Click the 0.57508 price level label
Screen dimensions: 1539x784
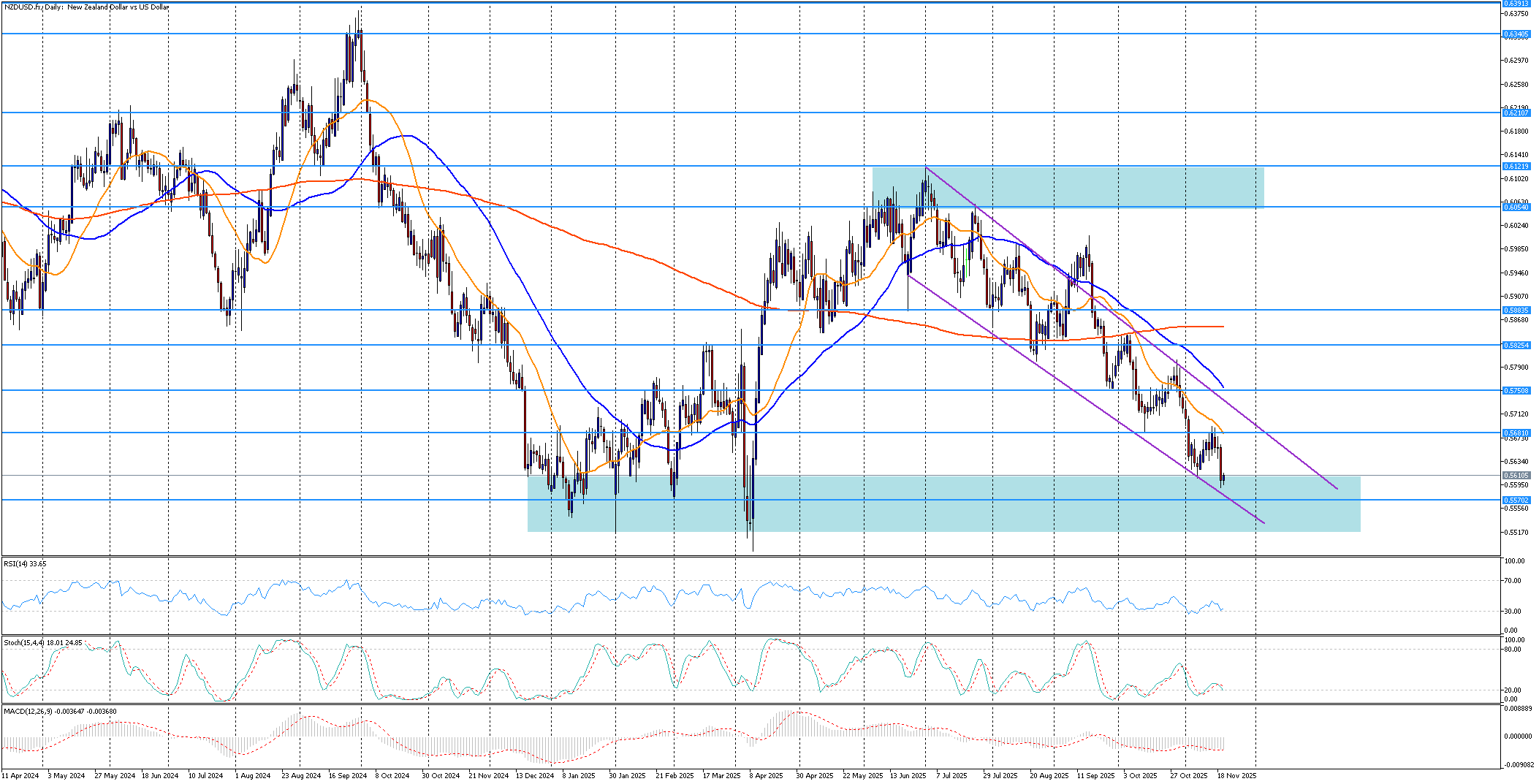(1516, 391)
